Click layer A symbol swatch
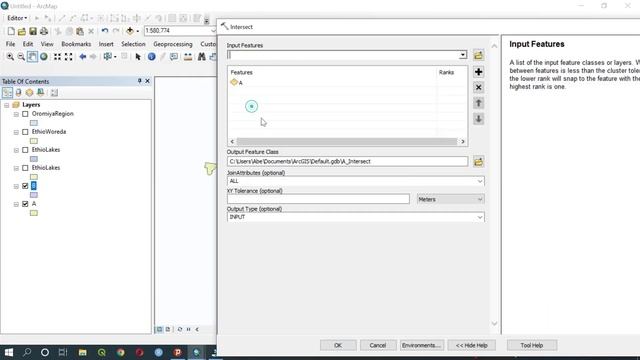The image size is (640, 360). tap(34, 213)
